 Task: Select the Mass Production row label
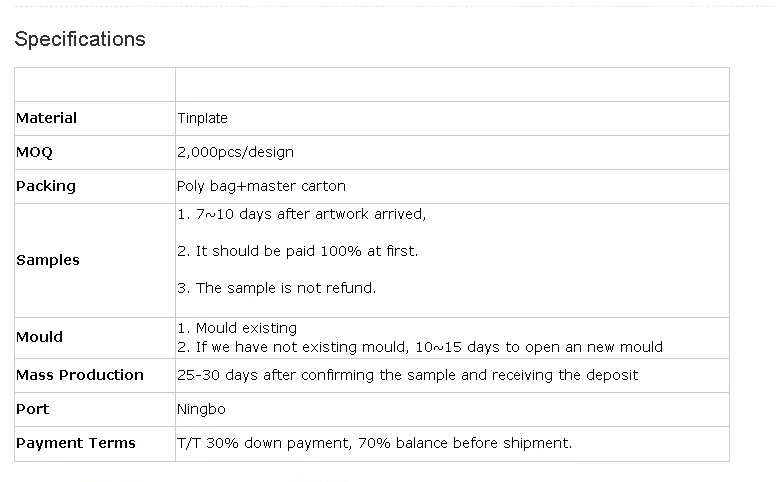(80, 375)
